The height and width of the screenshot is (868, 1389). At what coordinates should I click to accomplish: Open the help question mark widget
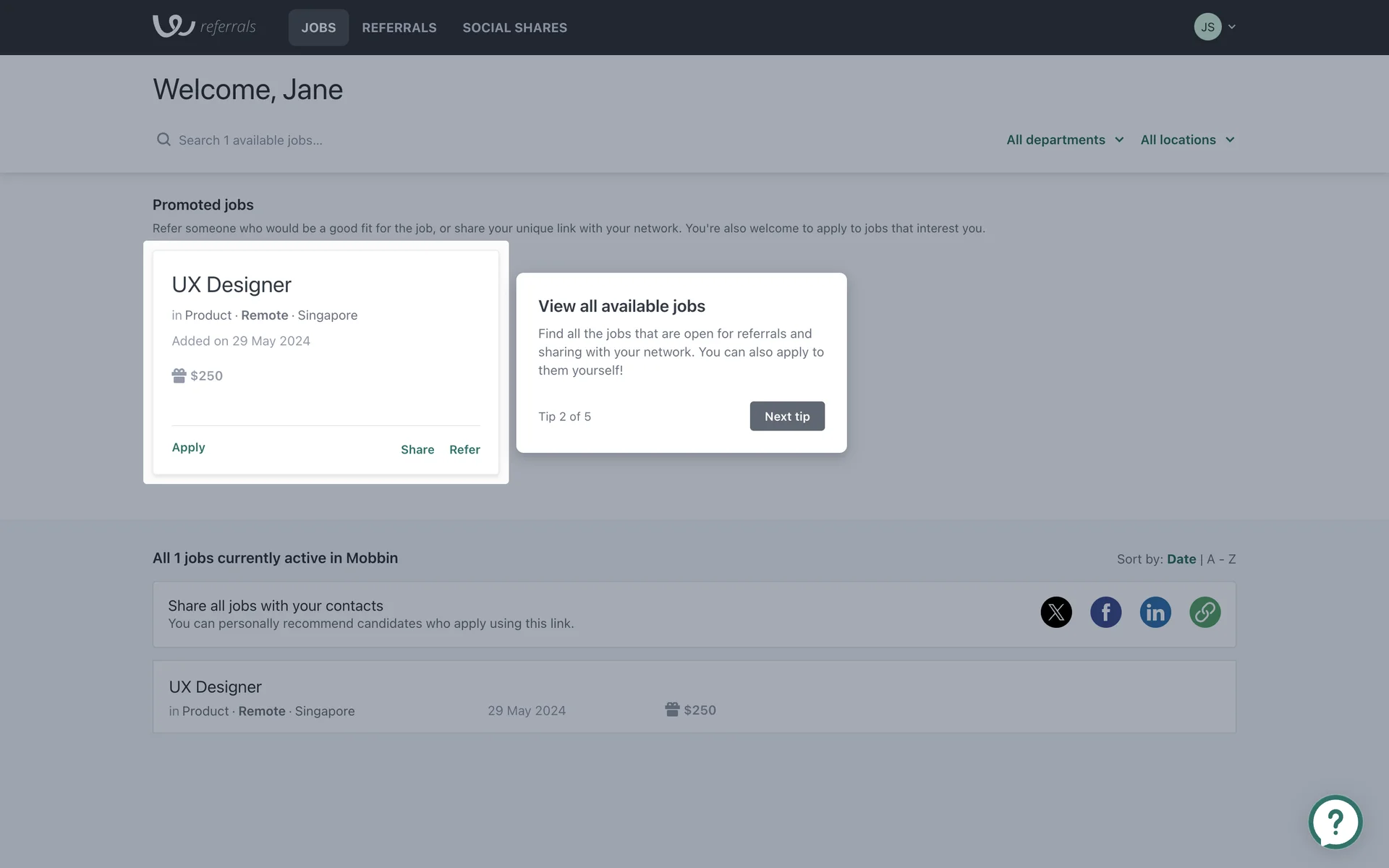pos(1335,822)
